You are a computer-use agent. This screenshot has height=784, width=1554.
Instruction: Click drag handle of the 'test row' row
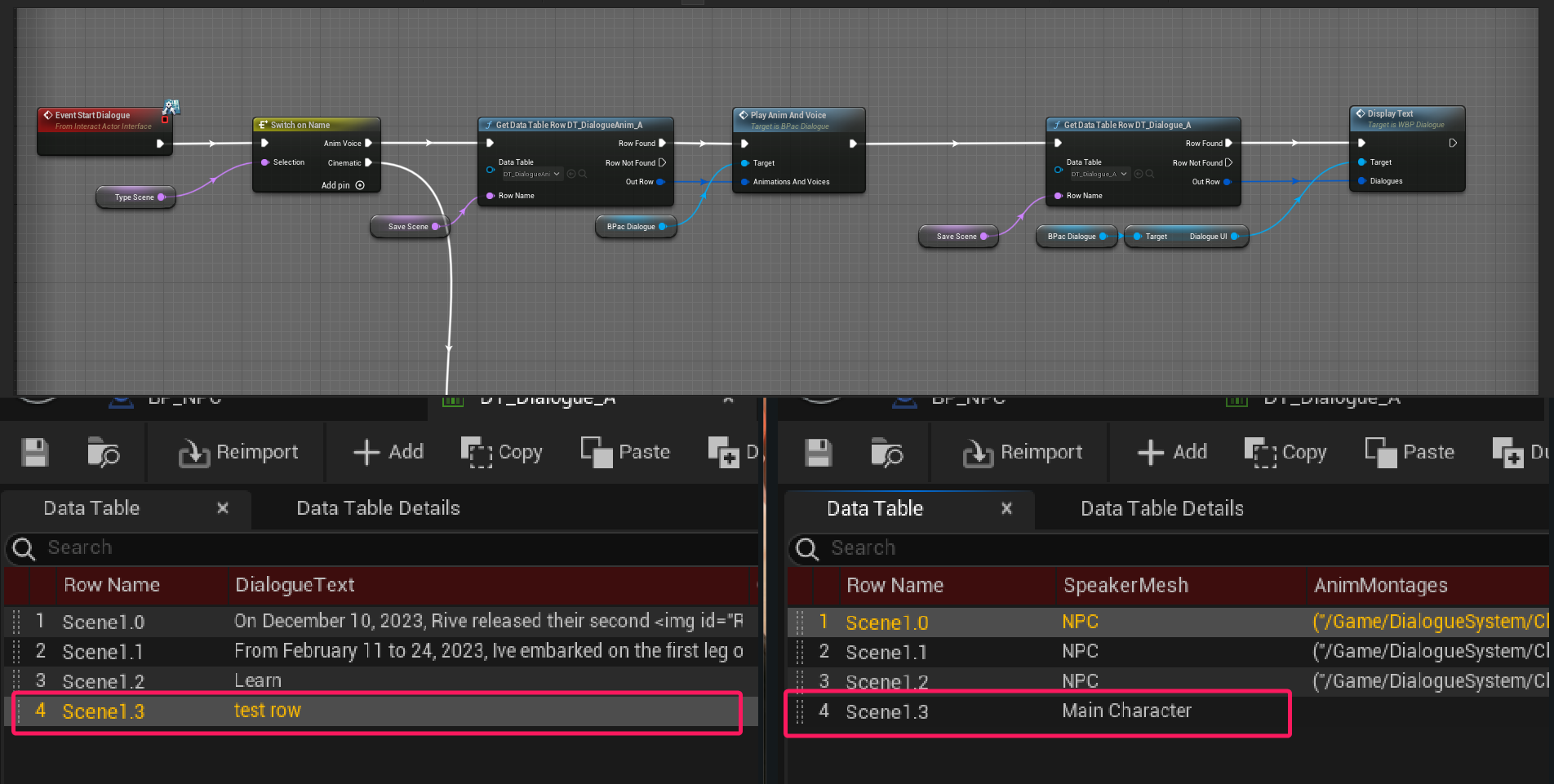coord(17,711)
